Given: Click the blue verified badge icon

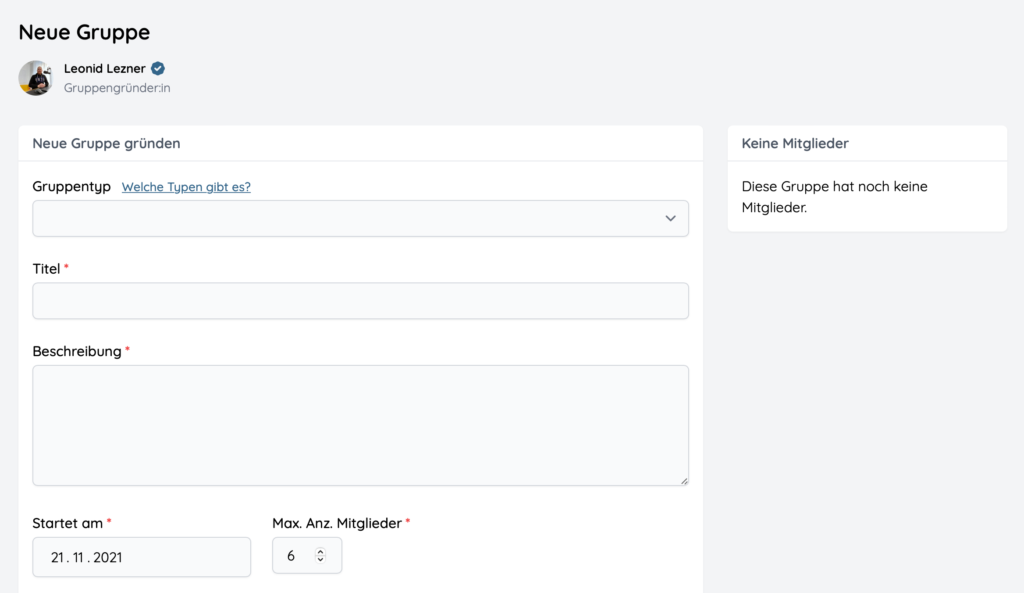Looking at the screenshot, I should click(x=157, y=68).
